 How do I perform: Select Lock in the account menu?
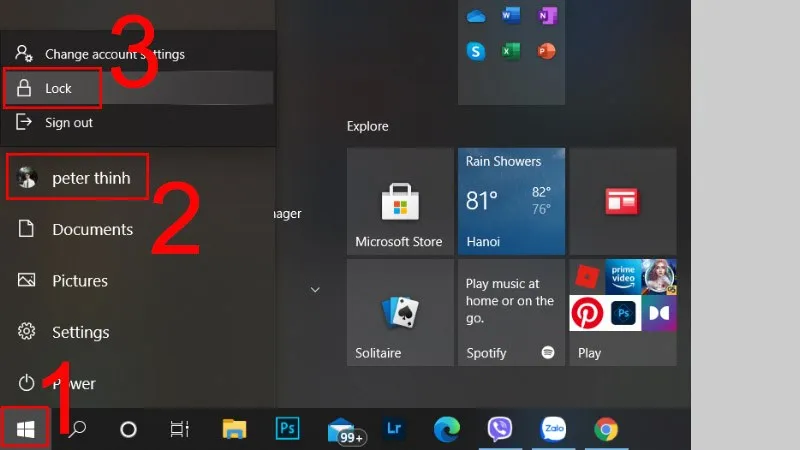click(58, 89)
